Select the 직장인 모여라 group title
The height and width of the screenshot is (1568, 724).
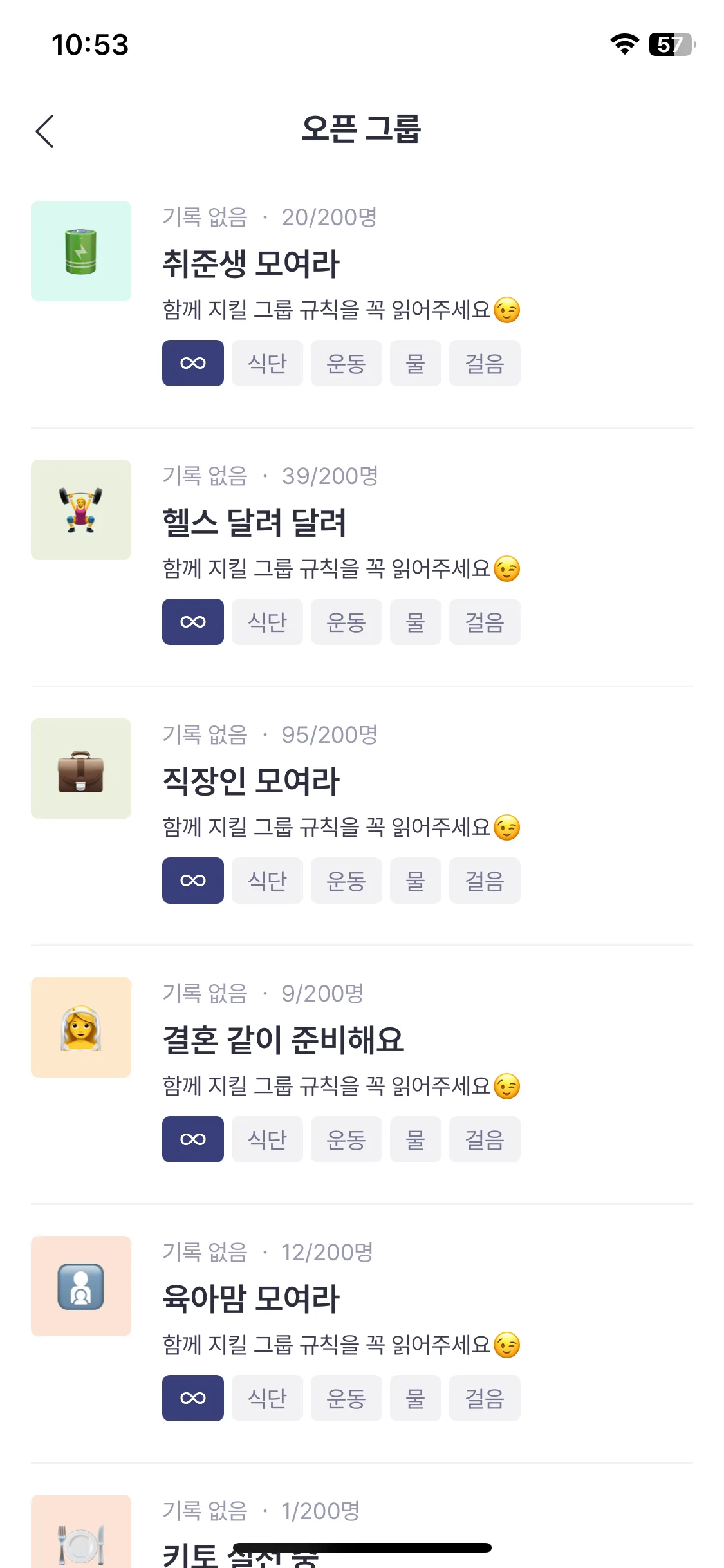[251, 781]
